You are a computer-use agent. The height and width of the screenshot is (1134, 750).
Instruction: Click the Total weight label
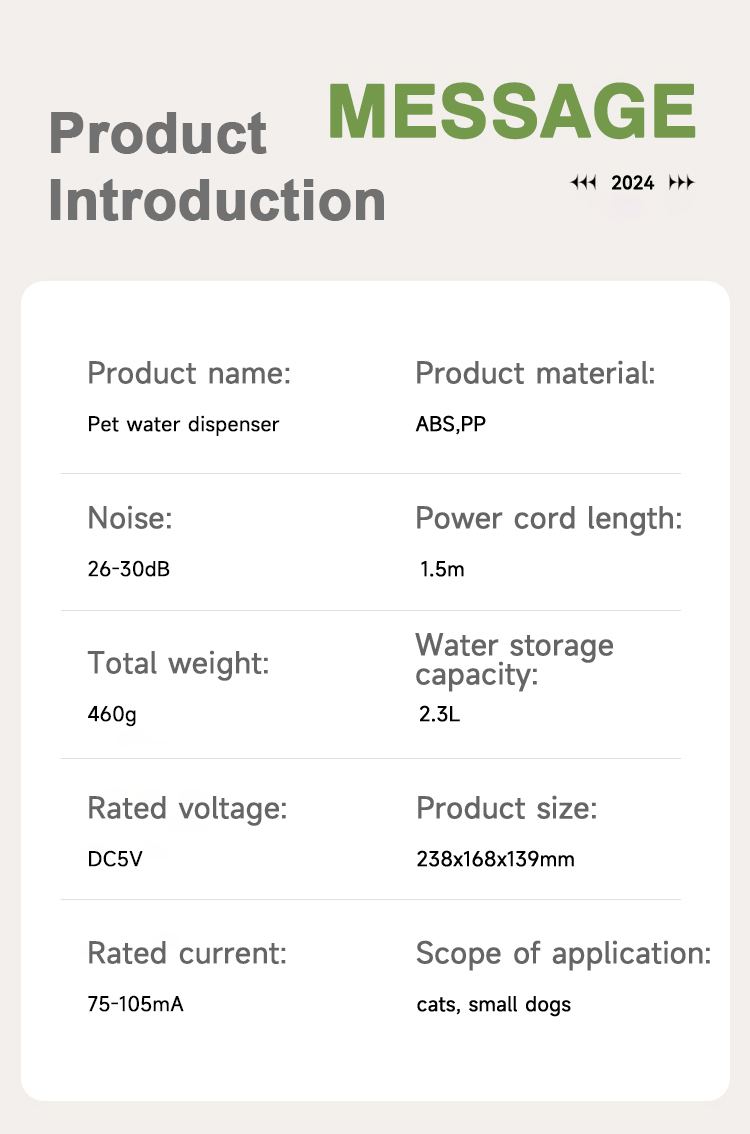(178, 662)
